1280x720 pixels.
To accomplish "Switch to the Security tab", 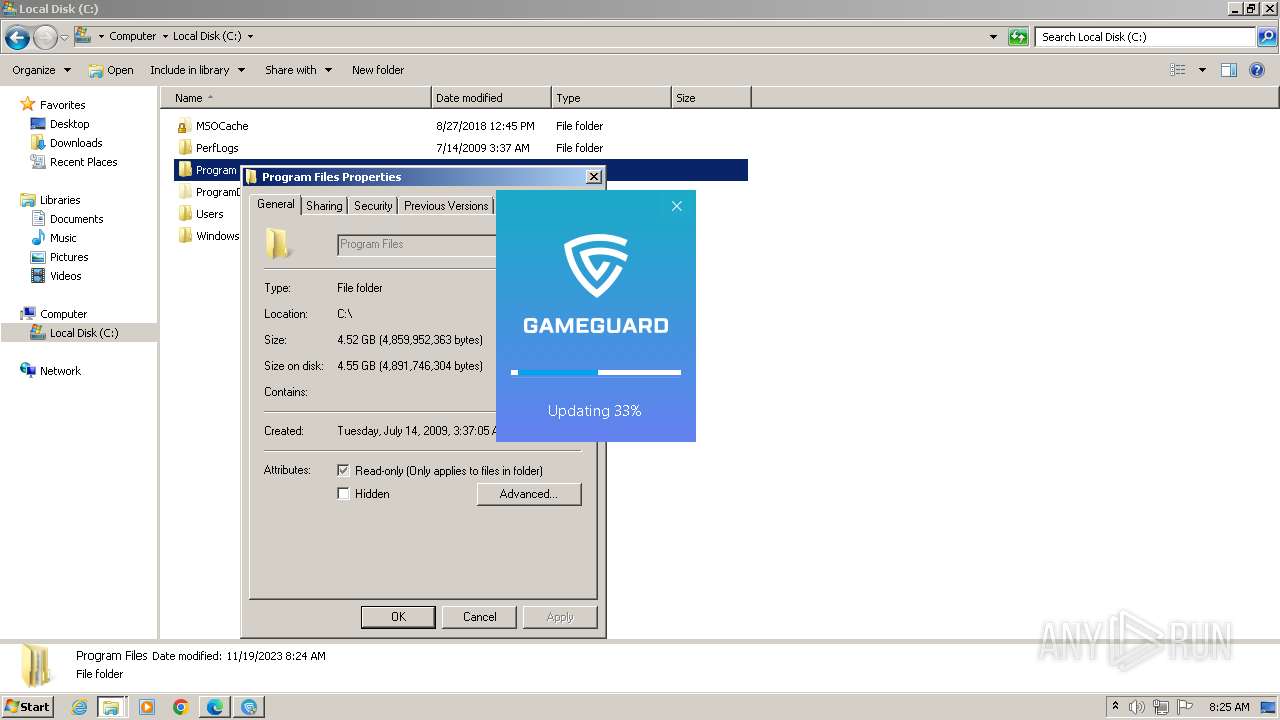I will pos(373,206).
